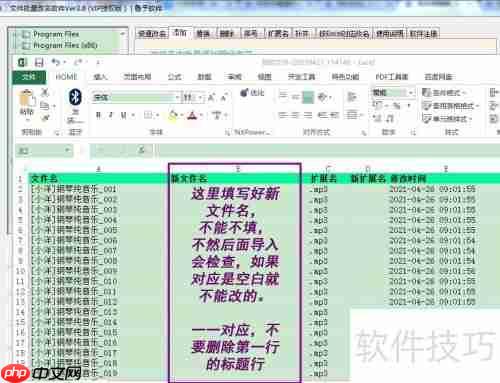This screenshot has width=500, height=383.
Task: Open font group dialog launcher
Action: (x=228, y=133)
